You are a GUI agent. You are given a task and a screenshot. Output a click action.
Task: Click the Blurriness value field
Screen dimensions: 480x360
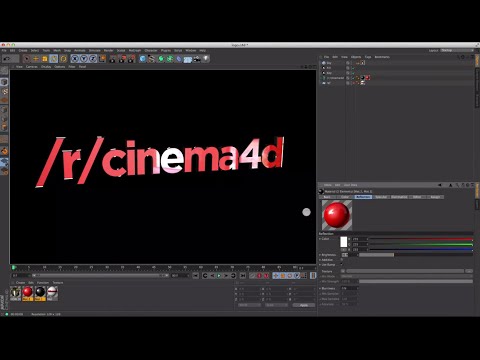(x=349, y=288)
